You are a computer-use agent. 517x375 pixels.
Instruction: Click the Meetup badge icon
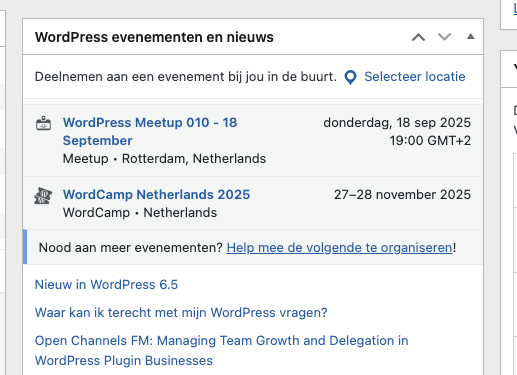43,123
